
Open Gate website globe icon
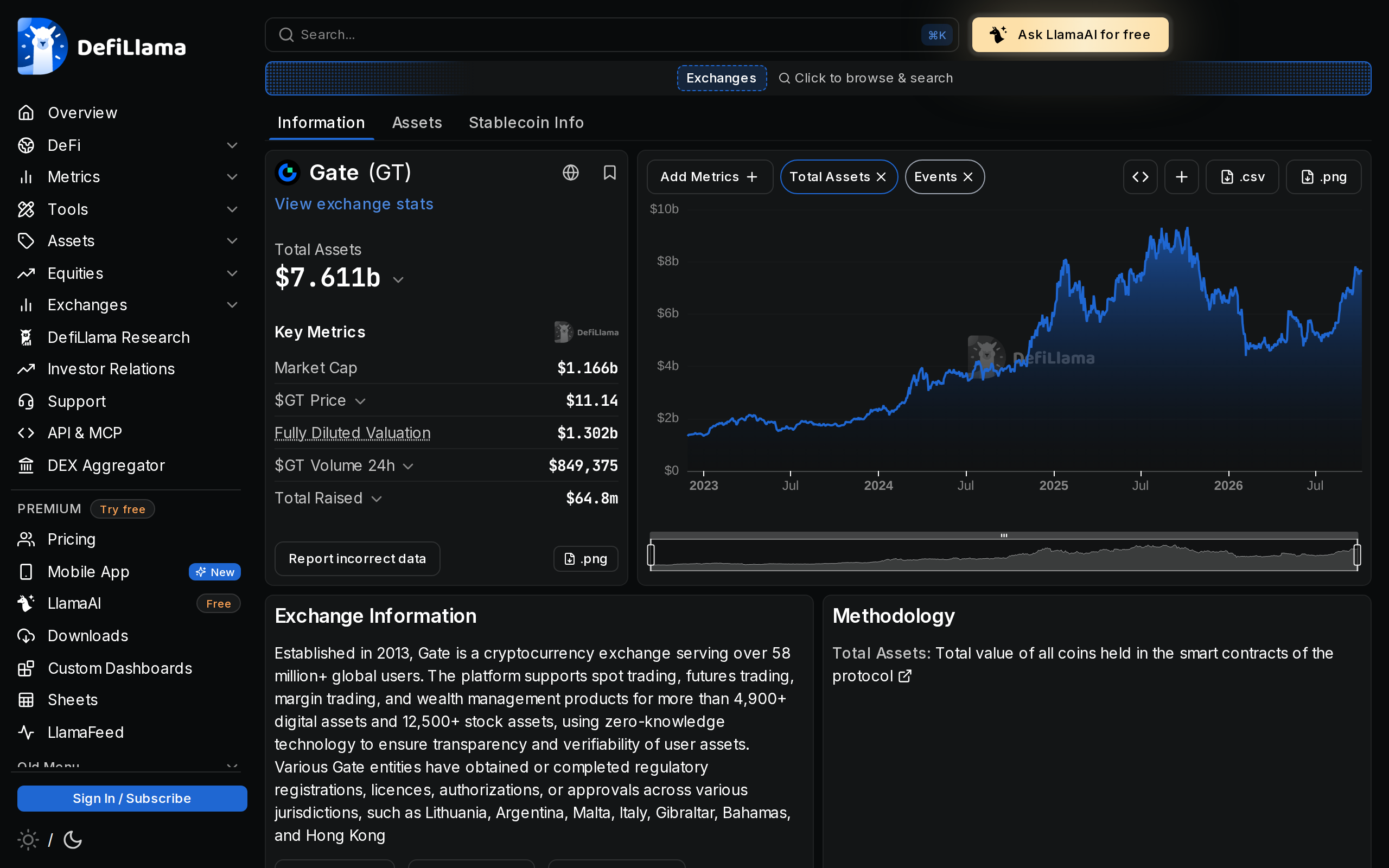pos(571,172)
